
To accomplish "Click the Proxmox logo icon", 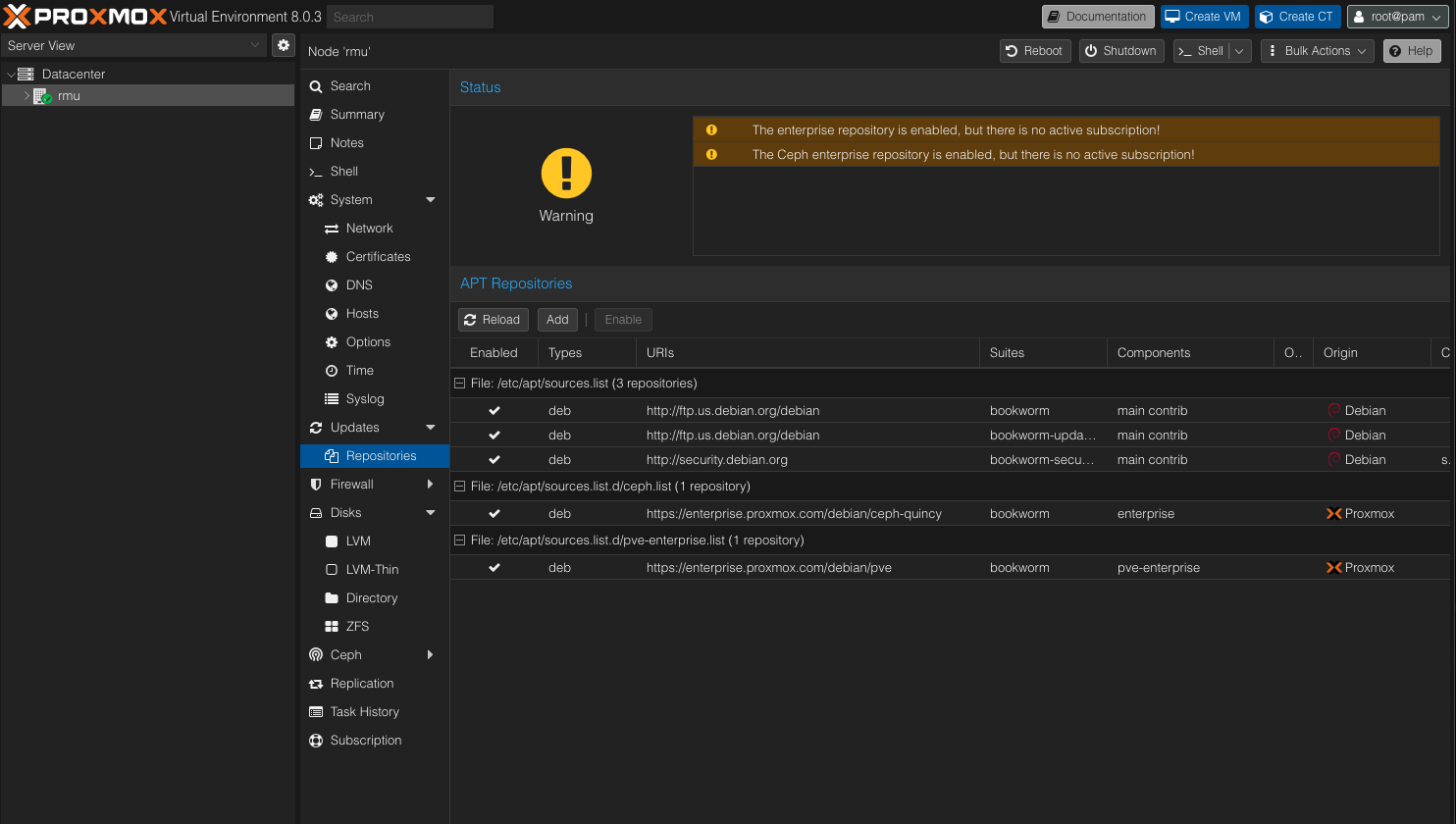I will 17,16.
